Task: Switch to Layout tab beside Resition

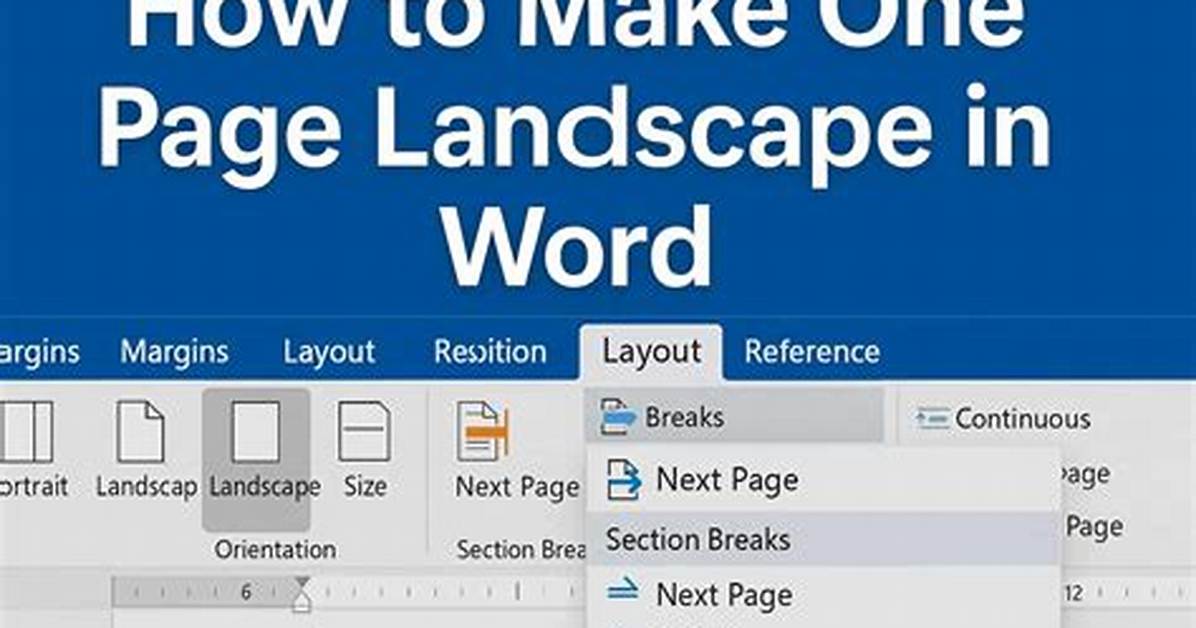Action: (x=329, y=353)
